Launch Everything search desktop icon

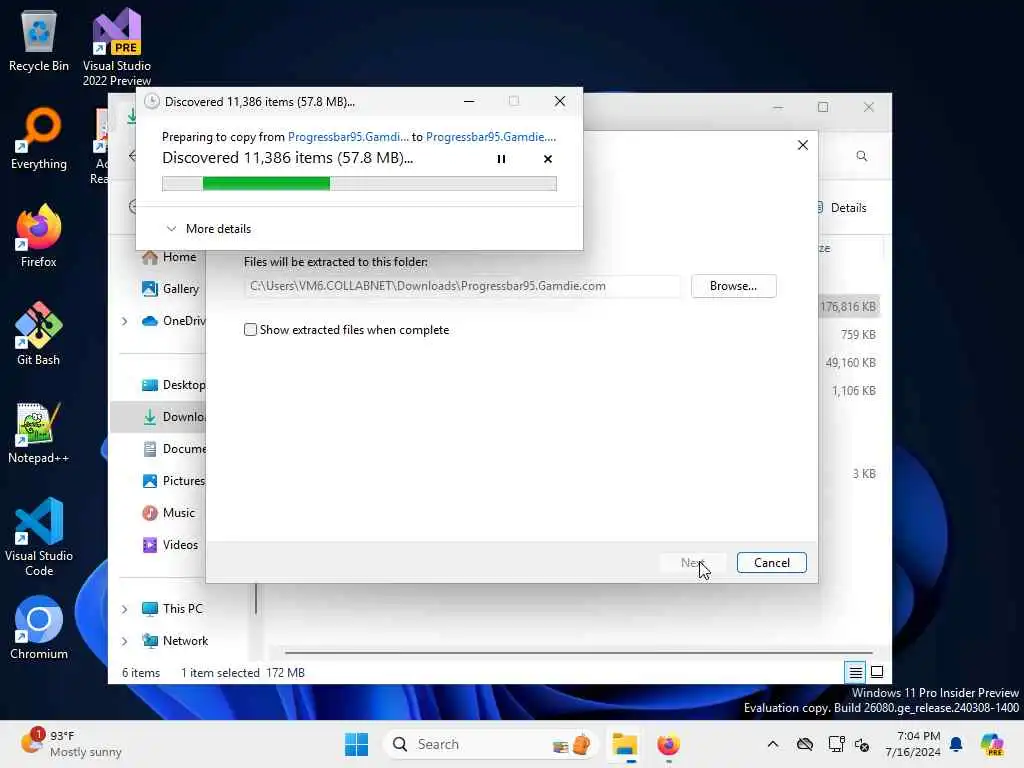coord(39,138)
